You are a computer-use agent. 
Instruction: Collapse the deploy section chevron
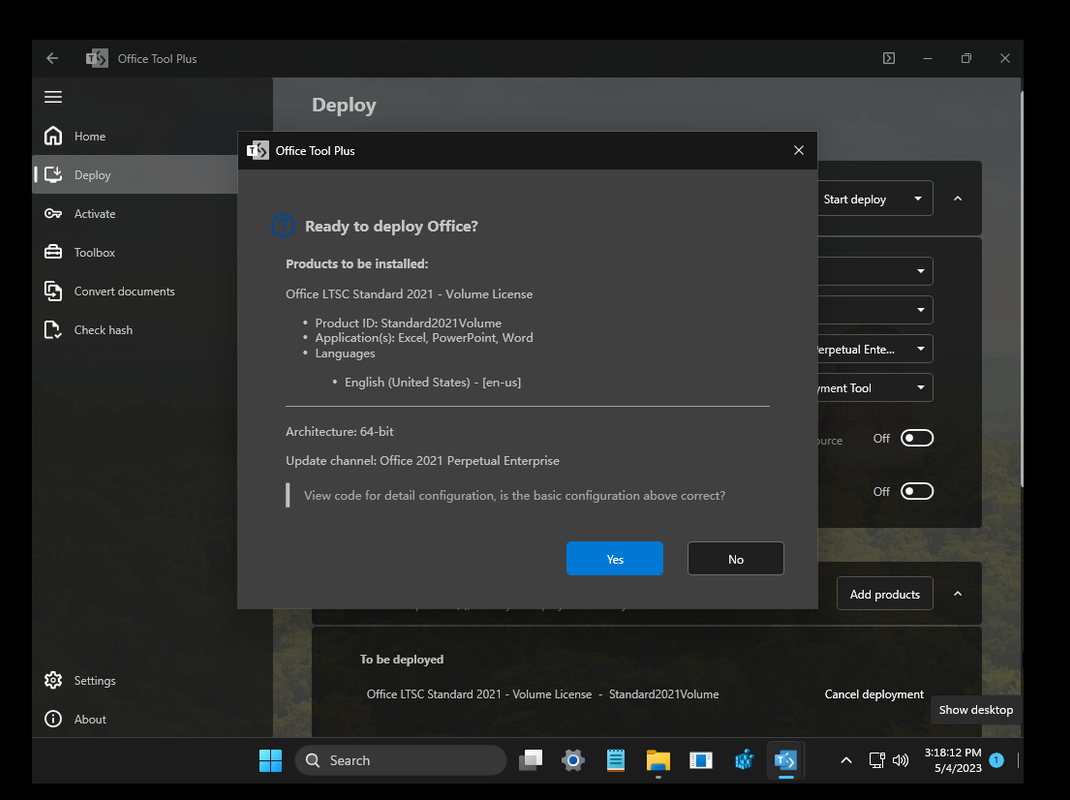coord(957,199)
